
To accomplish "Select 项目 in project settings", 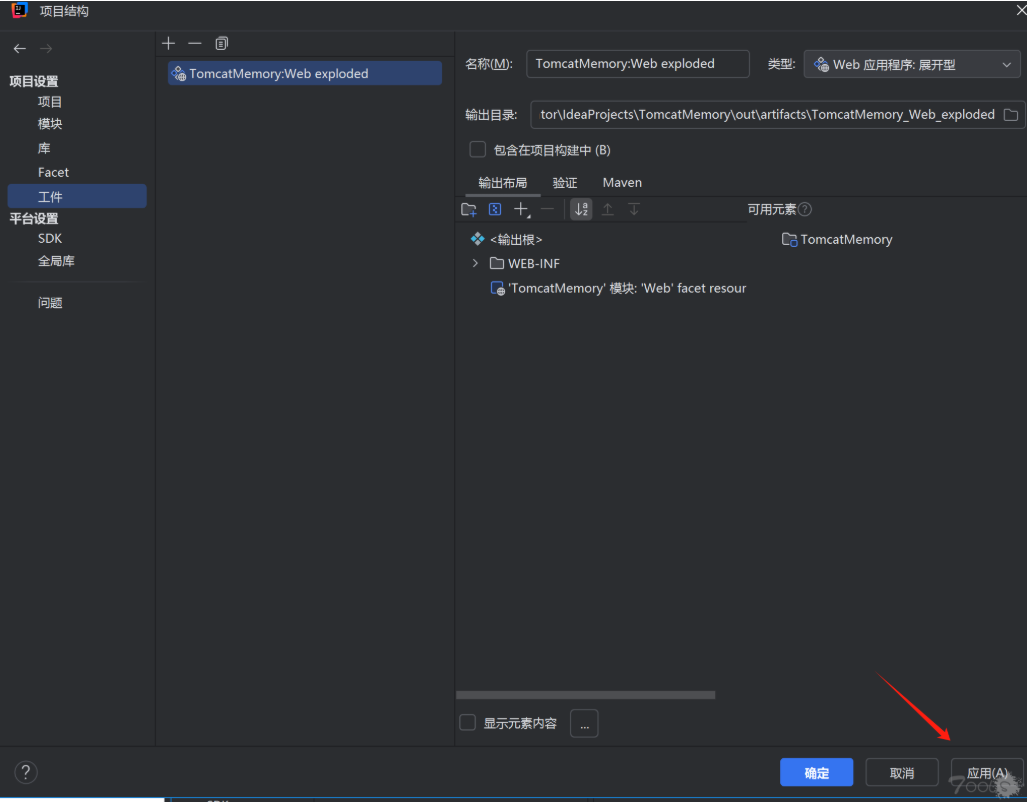I will (x=50, y=102).
